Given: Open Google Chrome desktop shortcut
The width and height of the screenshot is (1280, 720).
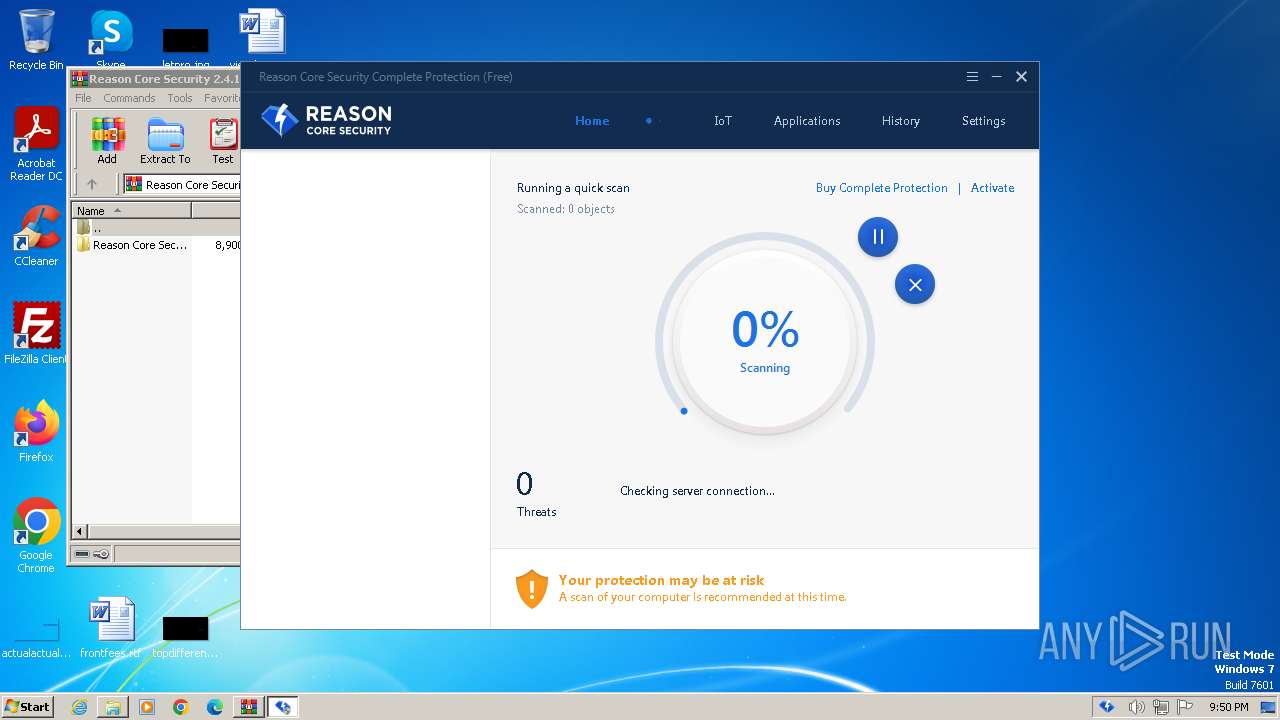Looking at the screenshot, I should pos(36,536).
